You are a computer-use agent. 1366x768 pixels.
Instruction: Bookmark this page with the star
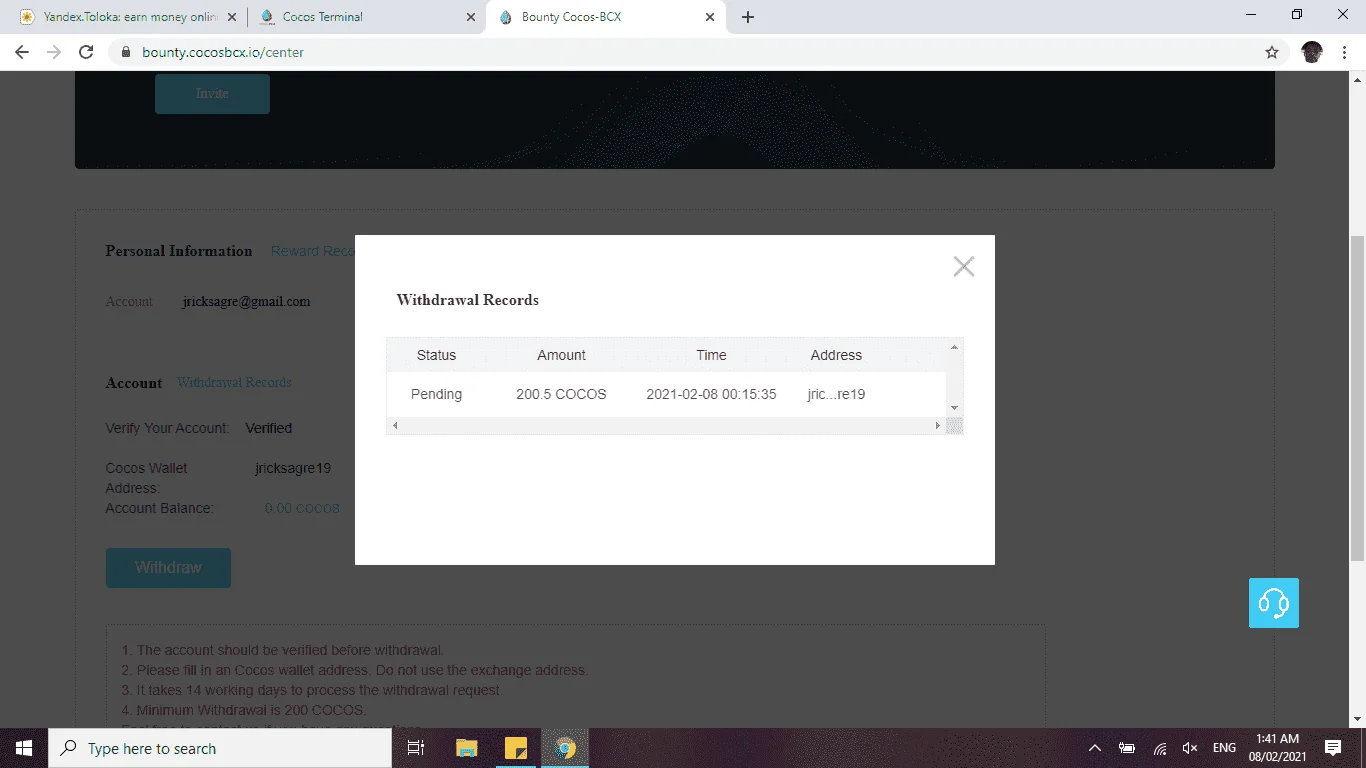1272,52
